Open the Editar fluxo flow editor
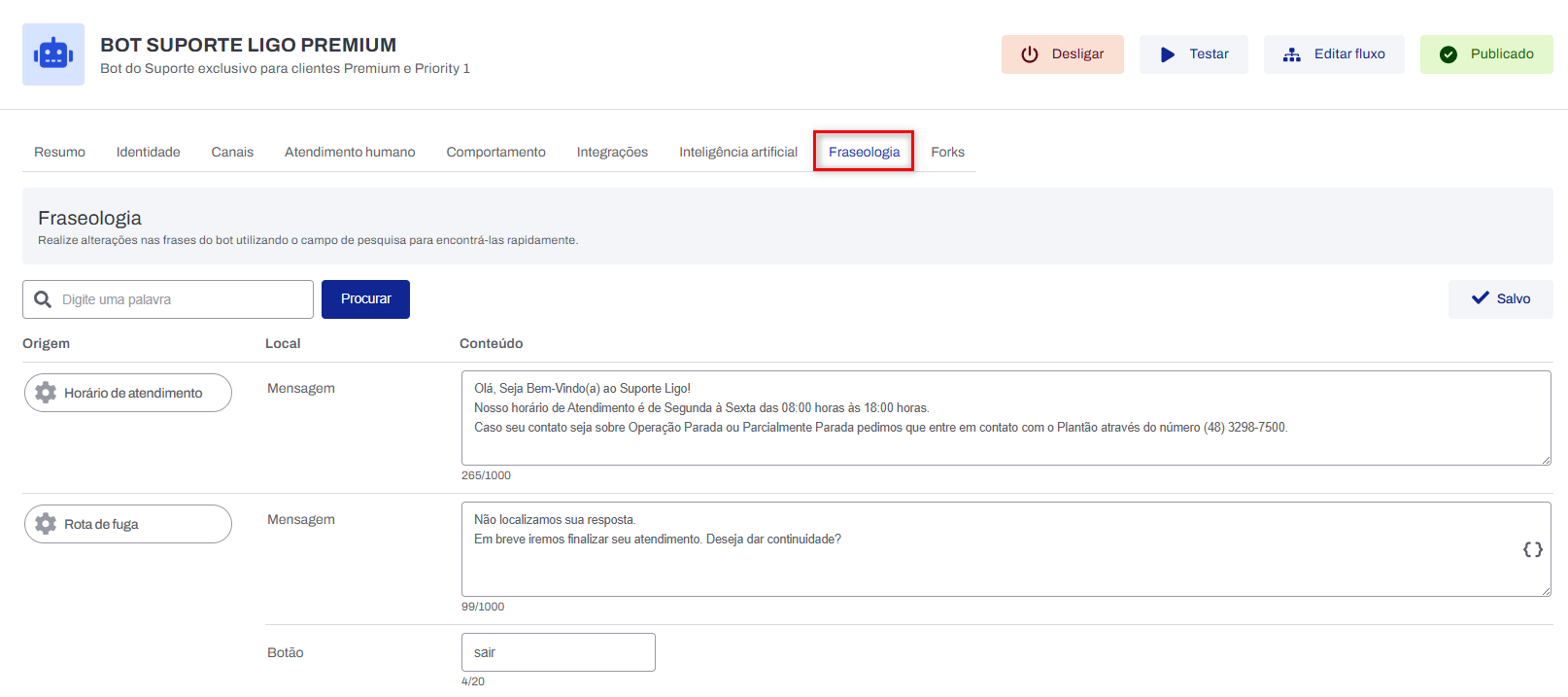The height and width of the screenshot is (697, 1568). [1333, 54]
